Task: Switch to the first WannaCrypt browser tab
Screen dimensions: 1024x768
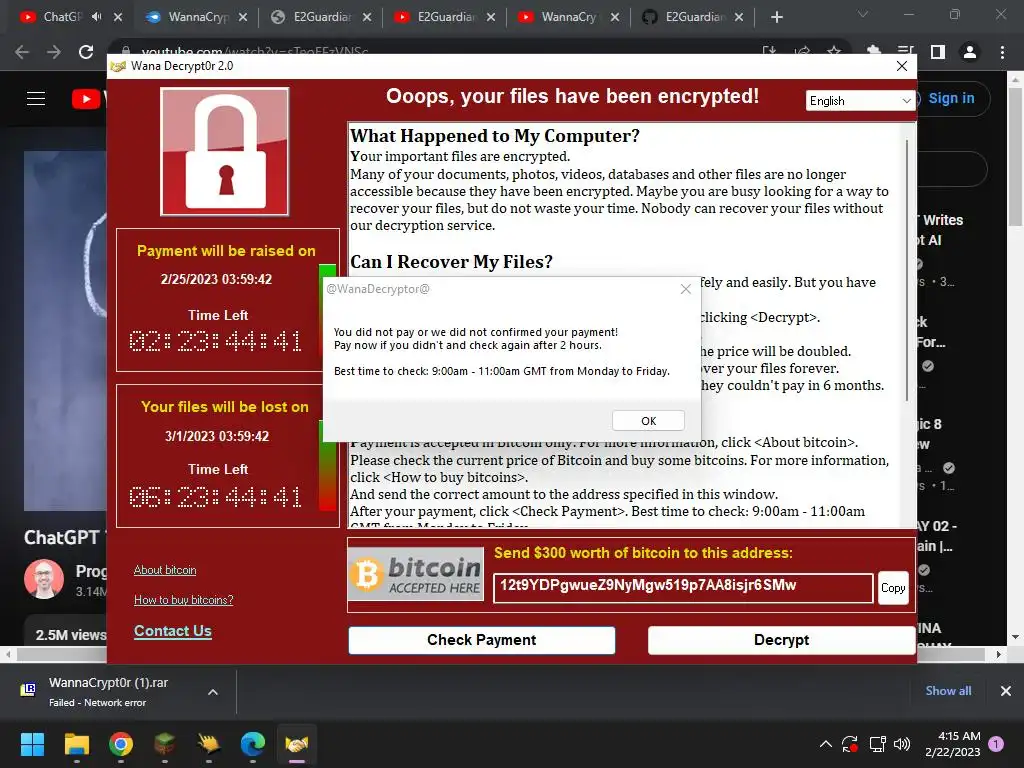Action: (197, 17)
